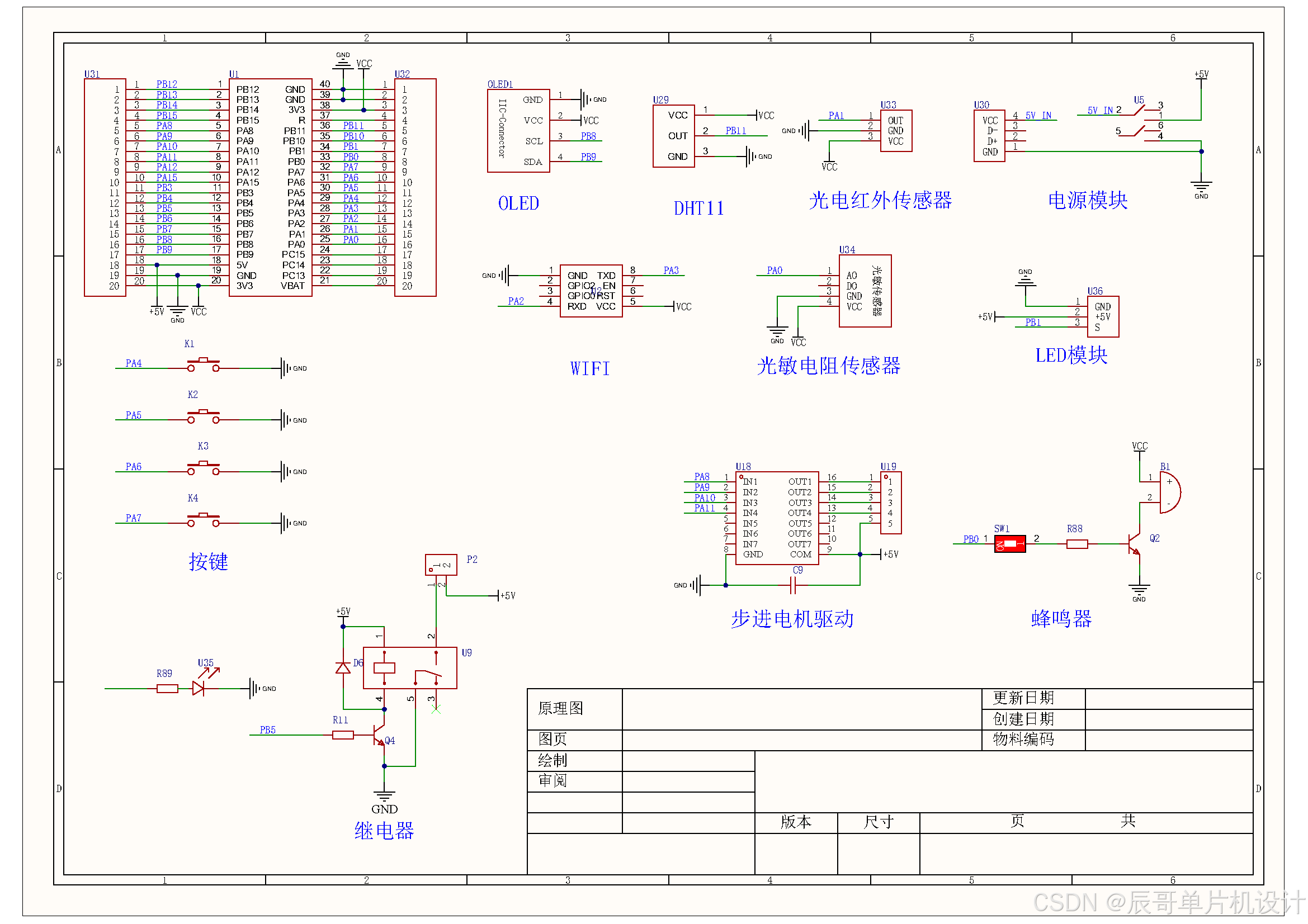Click capacitor C9 under stepper driver
The height and width of the screenshot is (924, 1308).
click(x=792, y=585)
